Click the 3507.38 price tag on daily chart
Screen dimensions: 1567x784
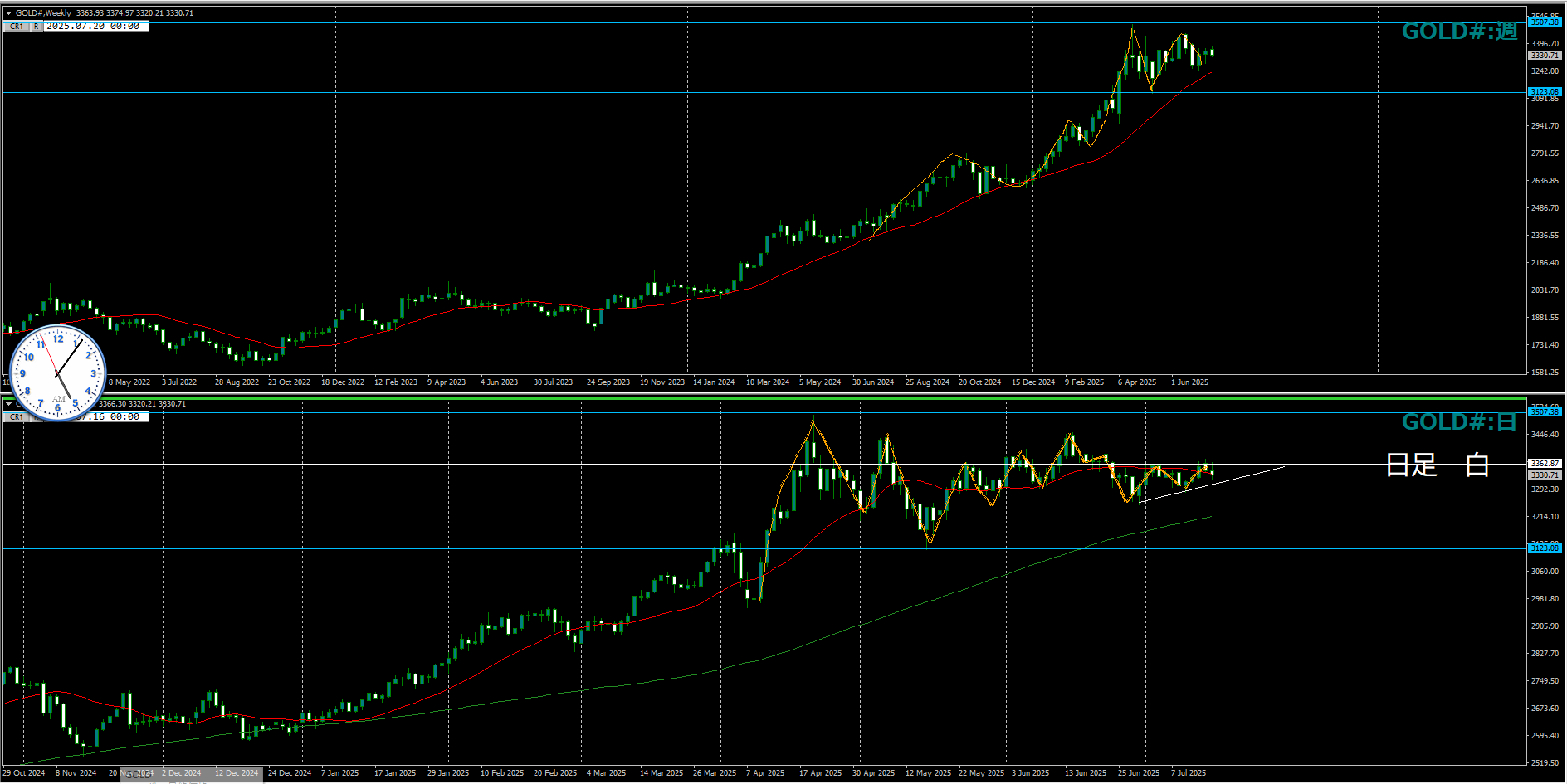[x=1545, y=412]
